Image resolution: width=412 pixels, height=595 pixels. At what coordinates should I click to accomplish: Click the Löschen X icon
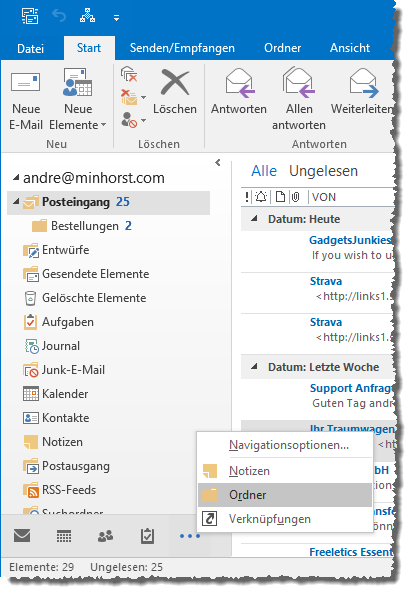pos(175,82)
